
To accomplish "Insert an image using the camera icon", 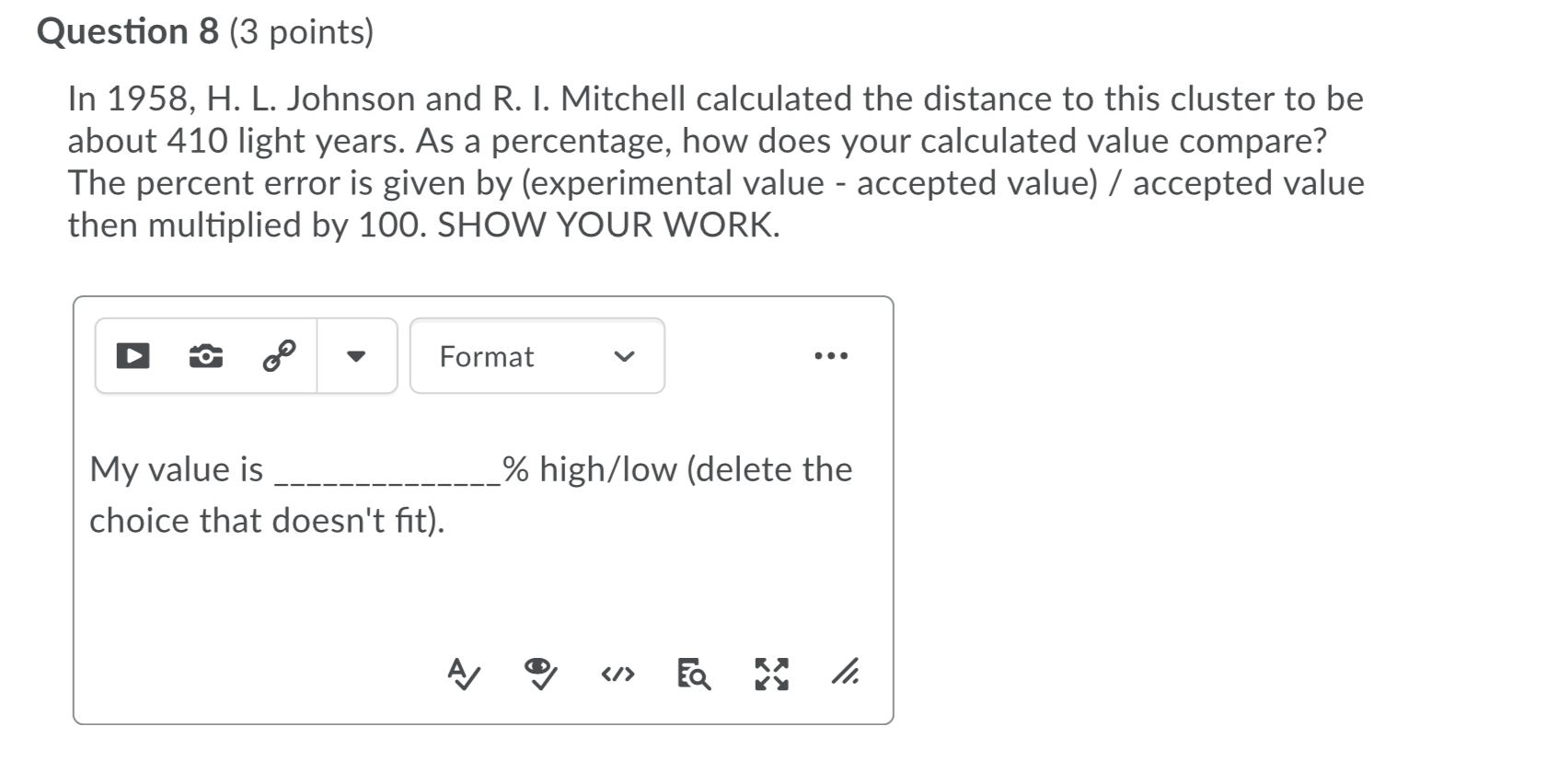I will 205,356.
